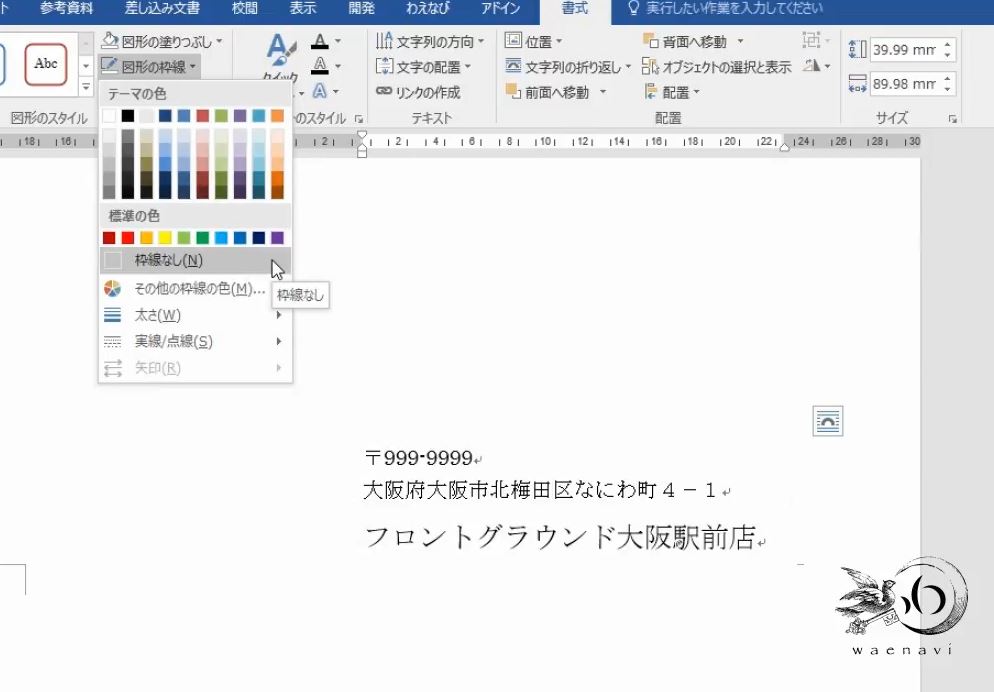Pick the standard purple color swatch

pyautogui.click(x=278, y=238)
